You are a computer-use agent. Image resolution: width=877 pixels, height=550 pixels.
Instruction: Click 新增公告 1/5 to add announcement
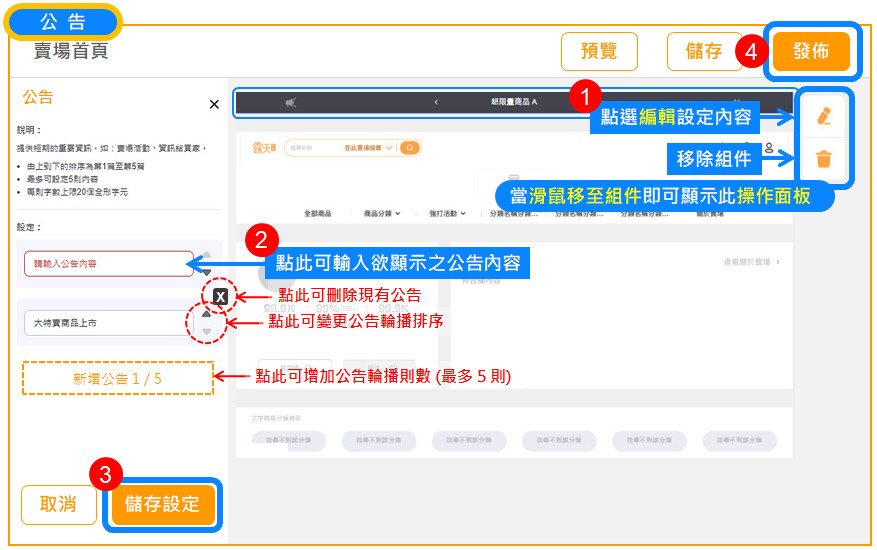point(117,378)
